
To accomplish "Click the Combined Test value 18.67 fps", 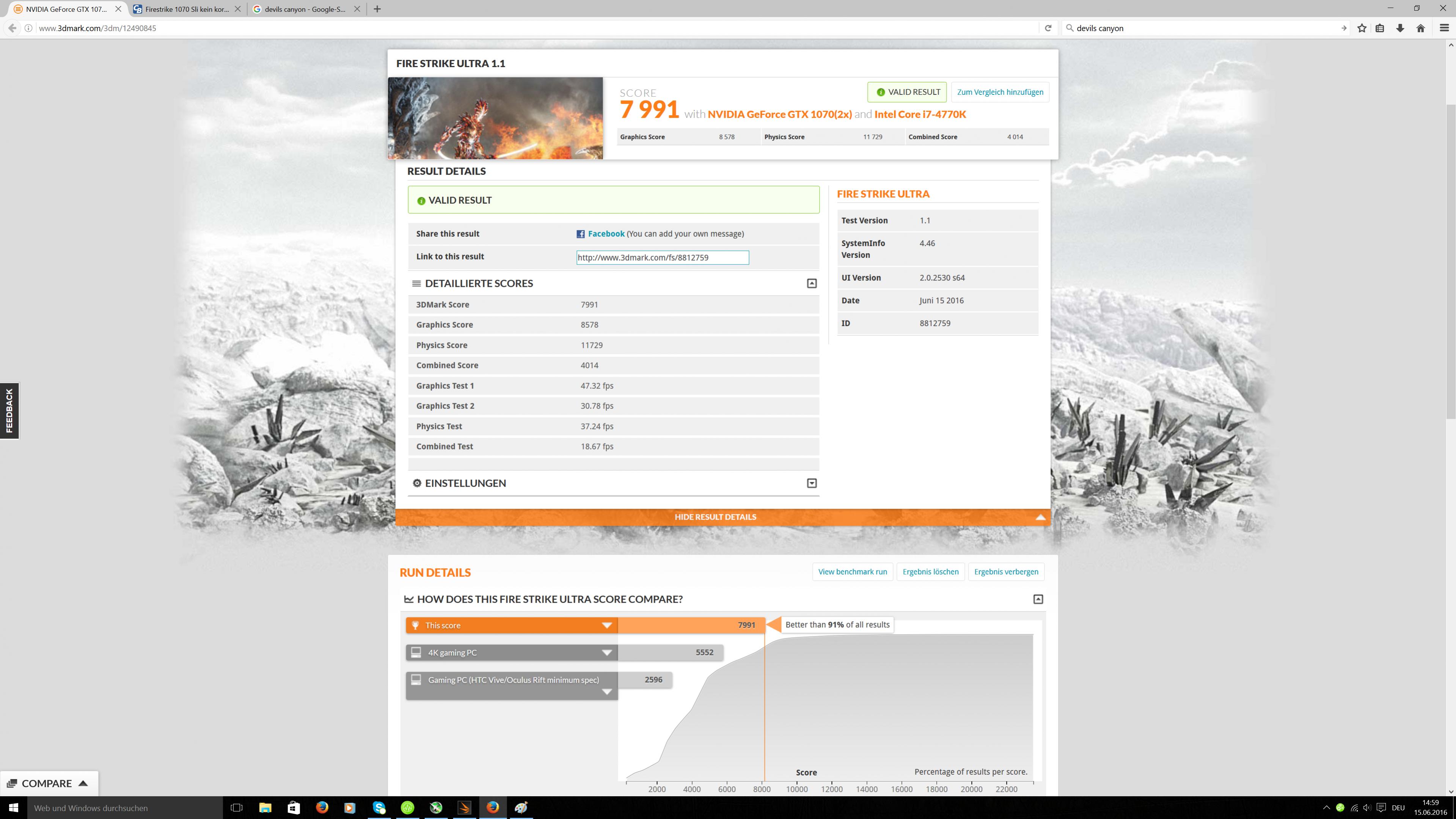I will 597,446.
